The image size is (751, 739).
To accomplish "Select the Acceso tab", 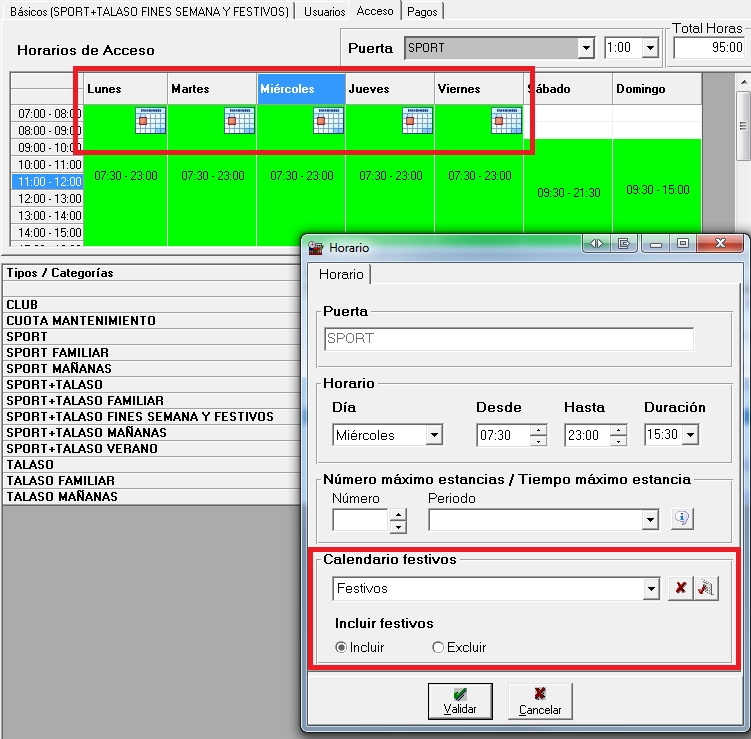I will pyautogui.click(x=375, y=11).
